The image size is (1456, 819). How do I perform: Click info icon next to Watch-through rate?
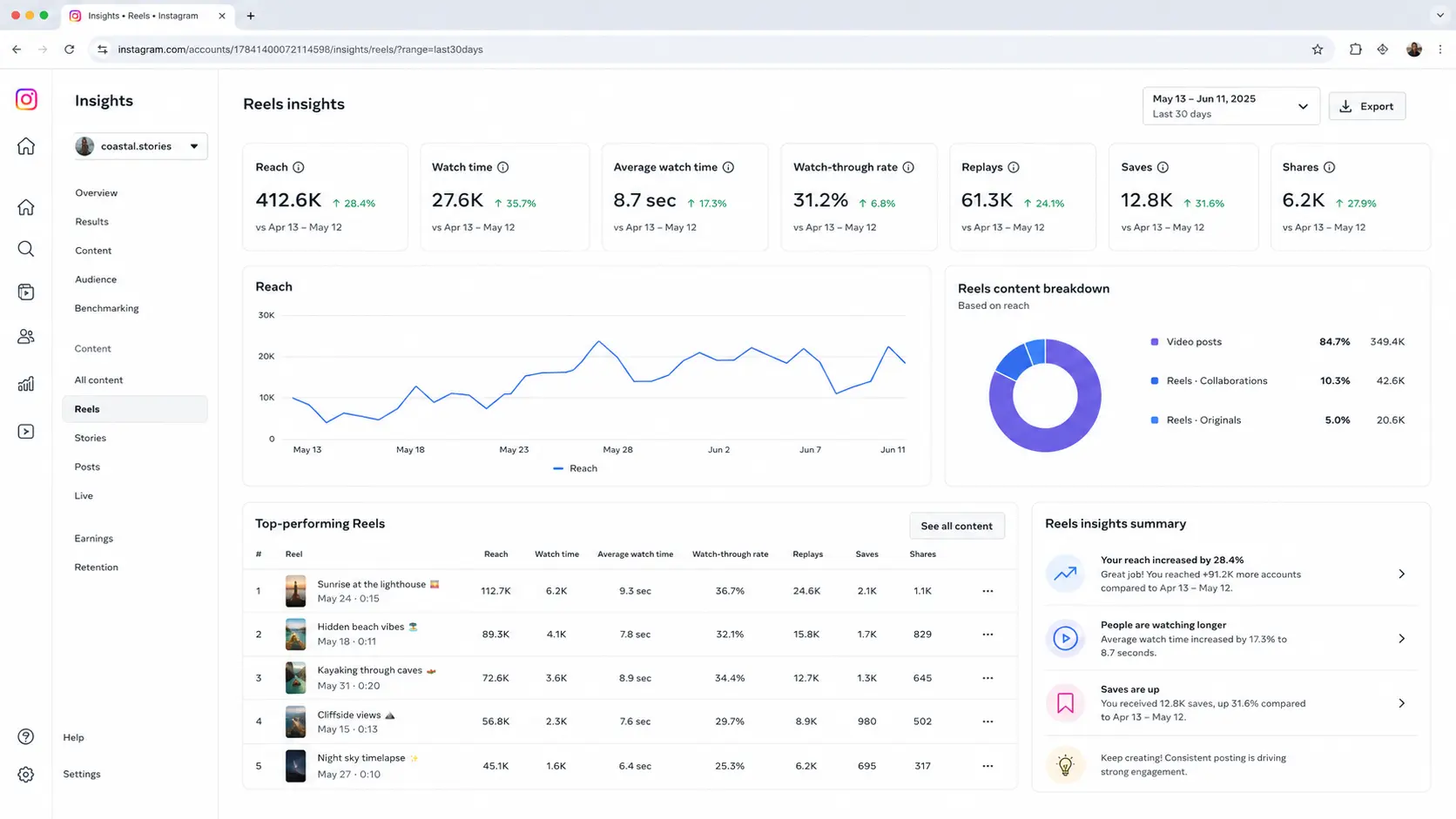[908, 167]
